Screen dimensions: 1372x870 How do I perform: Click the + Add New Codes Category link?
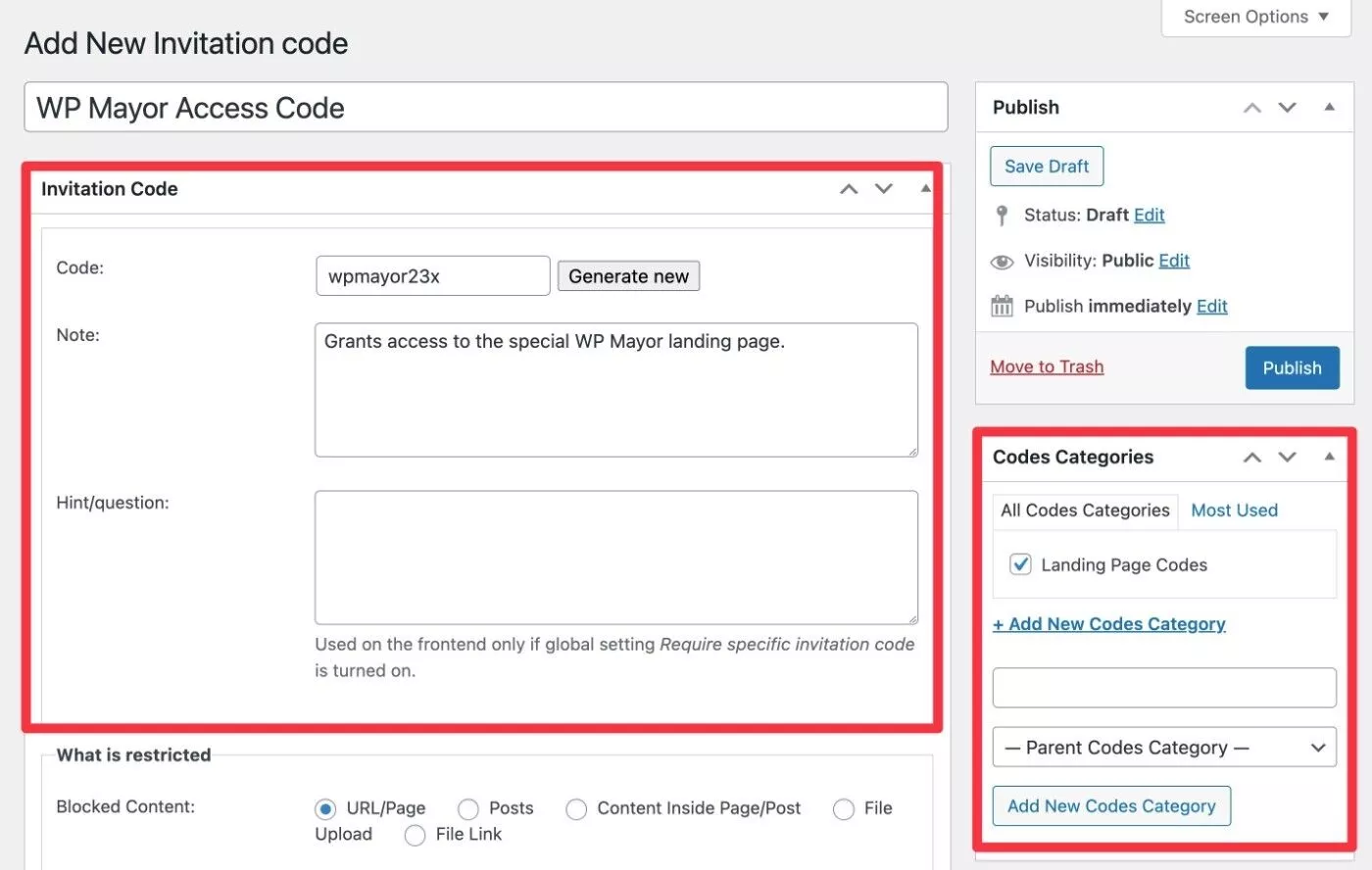[x=1109, y=624]
